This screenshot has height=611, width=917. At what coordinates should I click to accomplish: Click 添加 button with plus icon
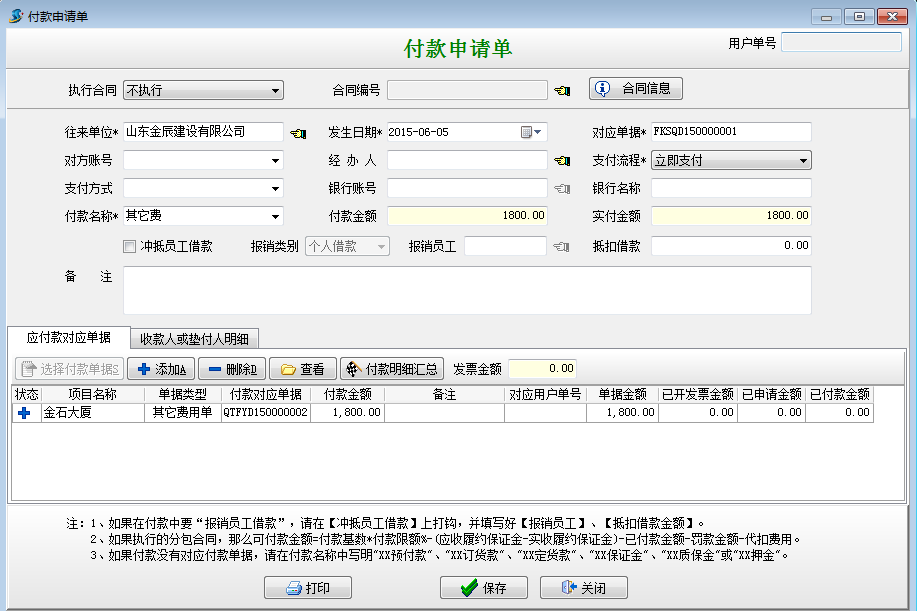160,369
